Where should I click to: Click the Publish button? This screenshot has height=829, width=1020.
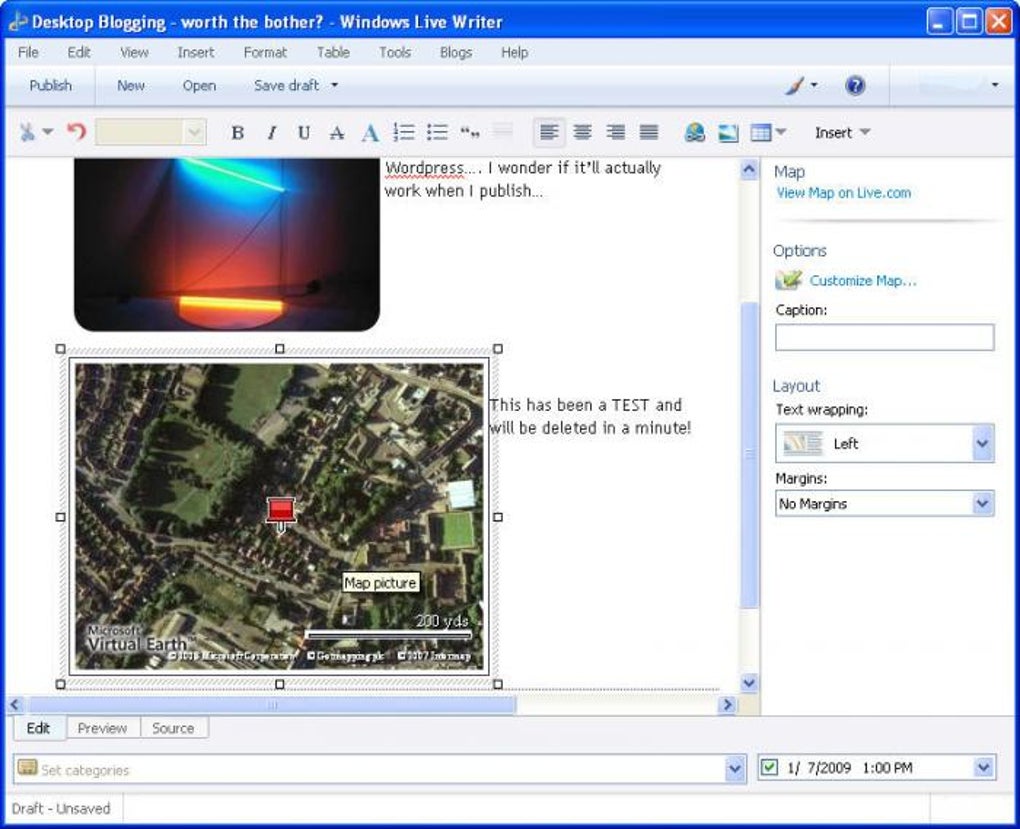50,85
